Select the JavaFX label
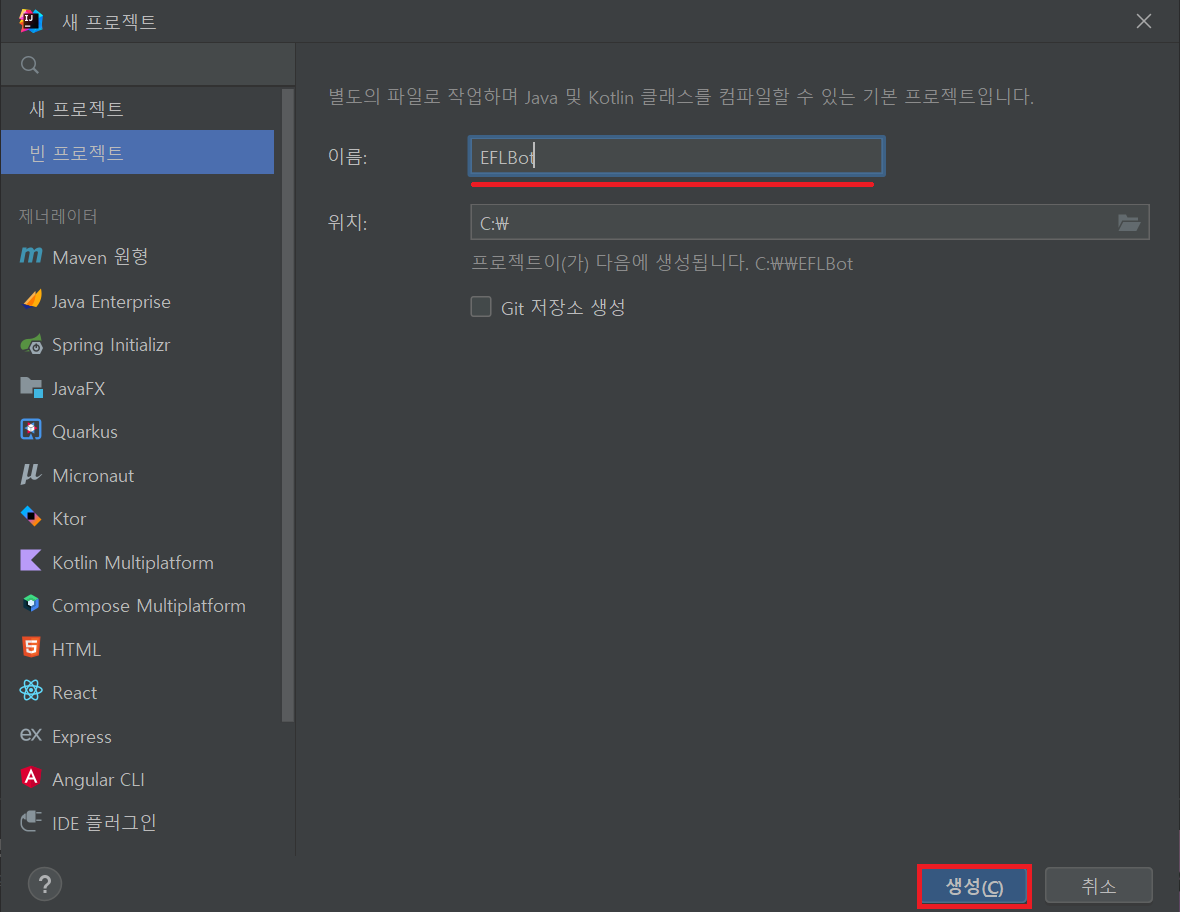The height and width of the screenshot is (912, 1181). click(78, 389)
